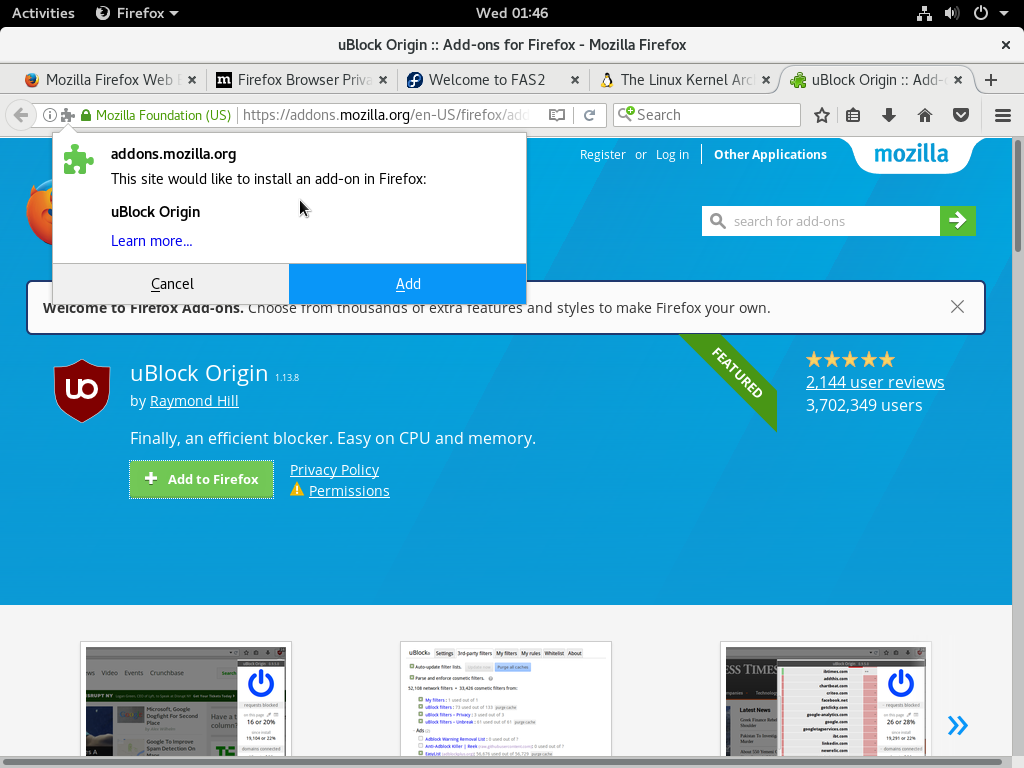Open the hamburger menu in Firefox toolbar
This screenshot has width=1024, height=768.
[x=1003, y=116]
